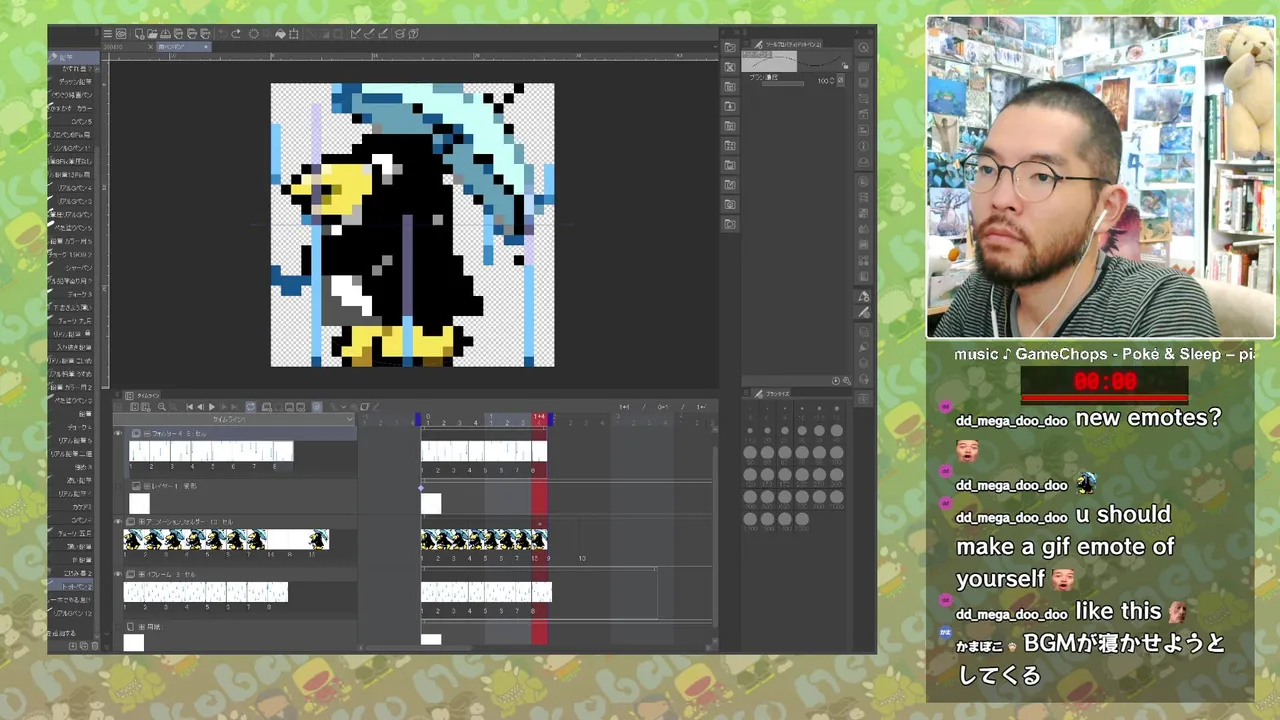The width and height of the screenshot is (1280, 720).
Task: Click the open file folder icon
Action: [152, 34]
